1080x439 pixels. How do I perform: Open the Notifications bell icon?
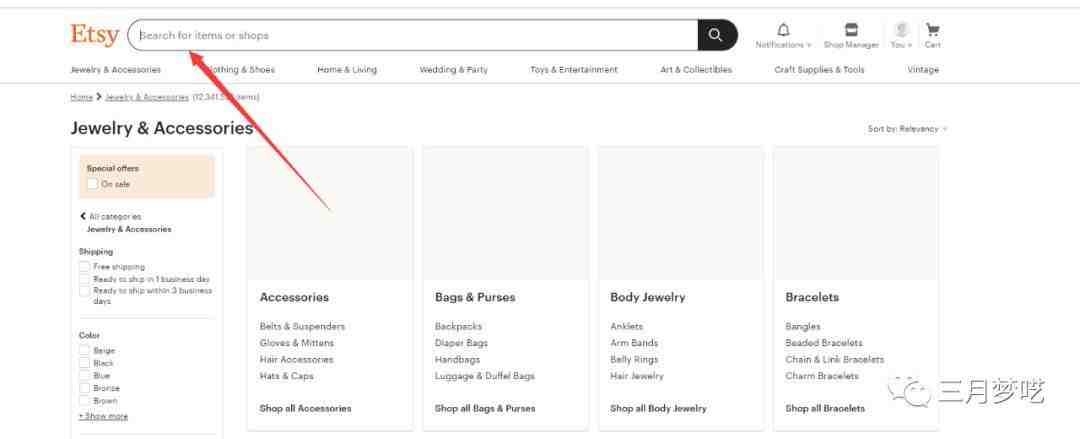tap(783, 30)
